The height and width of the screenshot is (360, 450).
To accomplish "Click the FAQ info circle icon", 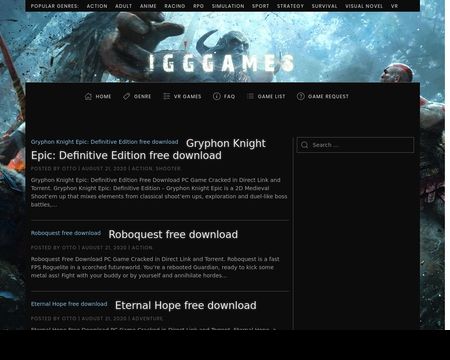I will coord(217,96).
